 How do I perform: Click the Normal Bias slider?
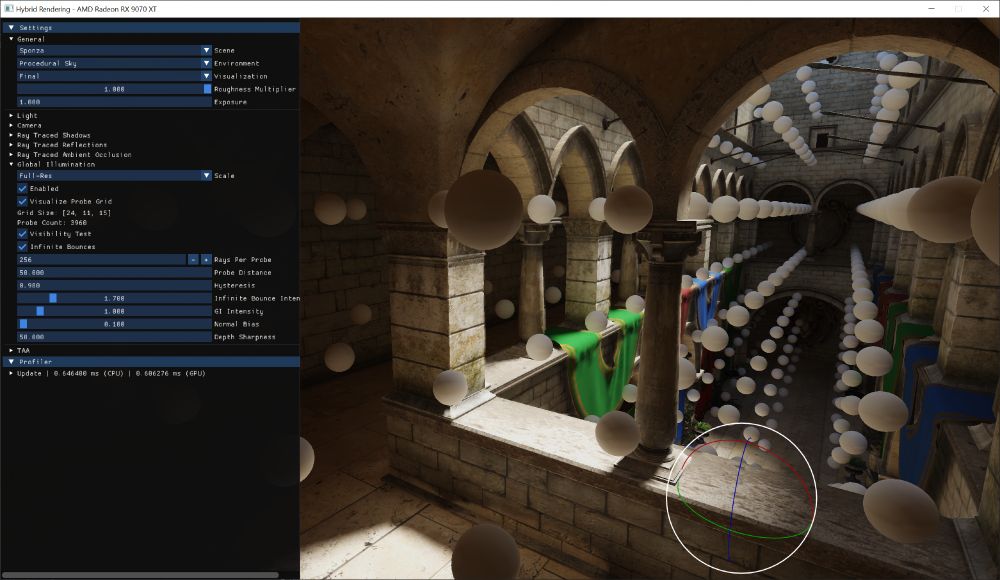tap(114, 324)
